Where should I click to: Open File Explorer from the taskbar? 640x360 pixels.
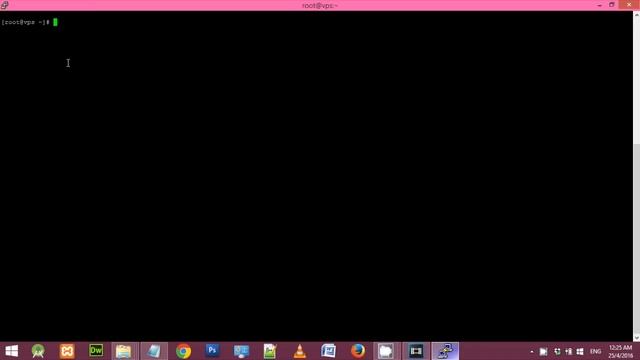point(123,351)
